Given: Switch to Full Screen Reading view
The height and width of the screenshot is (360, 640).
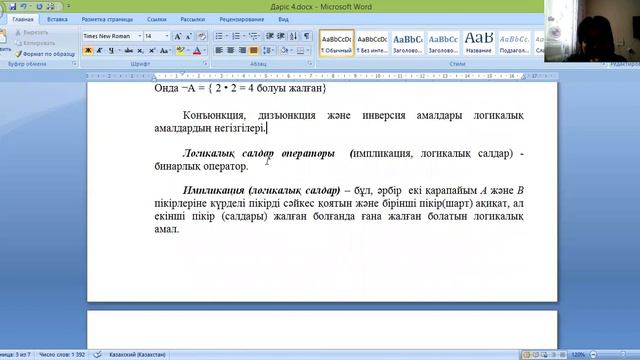Looking at the screenshot, I should pos(536,355).
